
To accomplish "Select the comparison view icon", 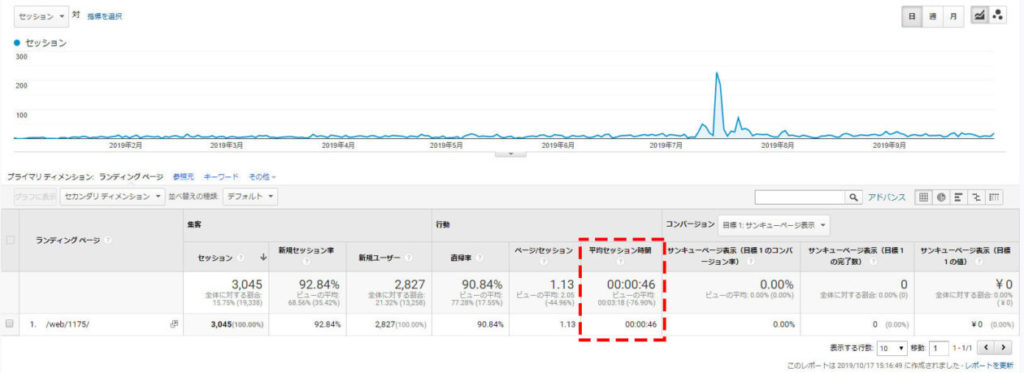I will pos(977,197).
